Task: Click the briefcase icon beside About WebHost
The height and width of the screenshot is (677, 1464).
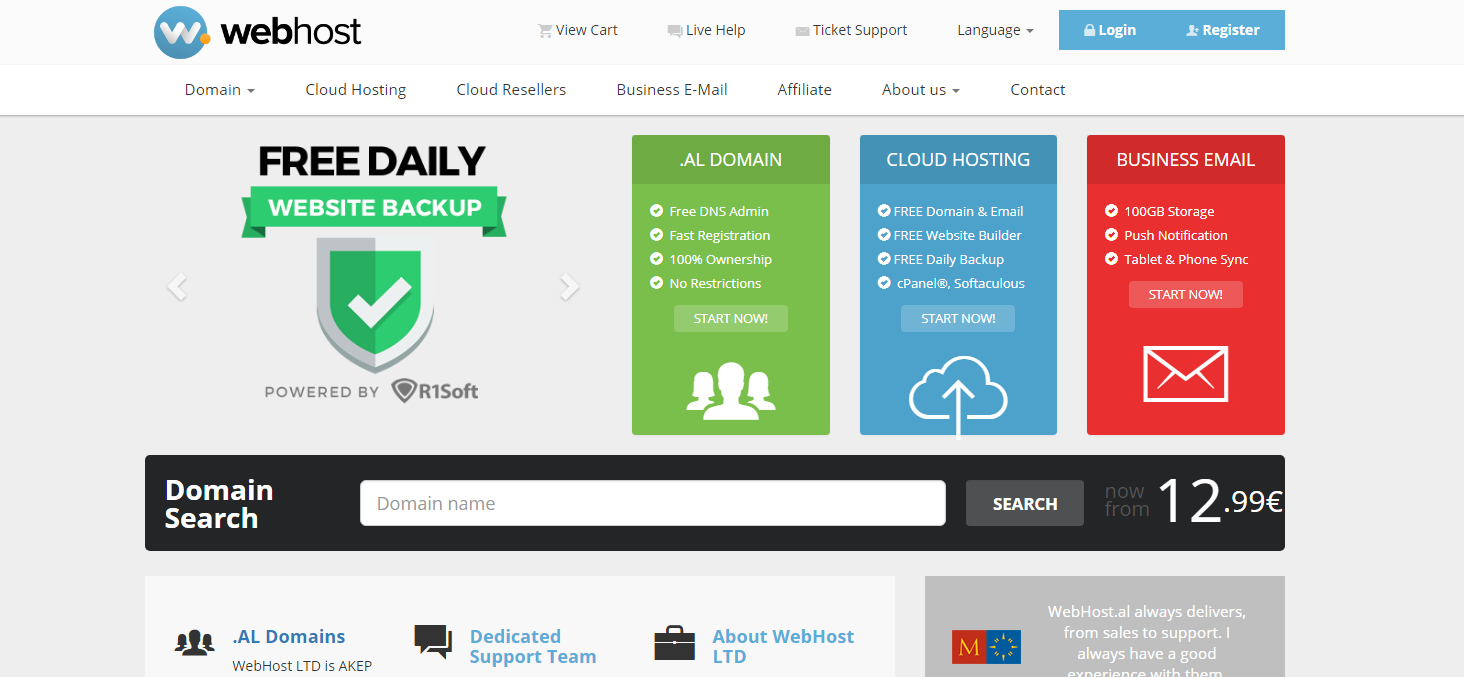Action: (x=675, y=643)
